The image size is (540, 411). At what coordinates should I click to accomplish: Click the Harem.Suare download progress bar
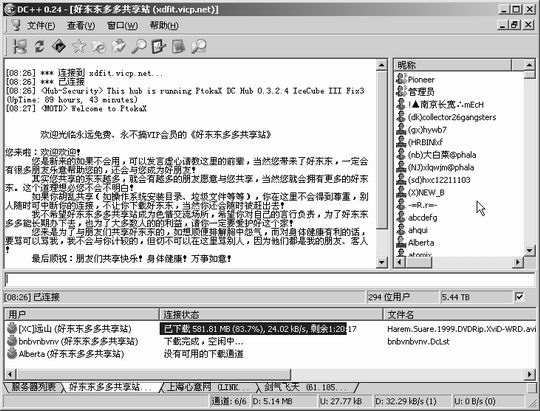point(253,329)
